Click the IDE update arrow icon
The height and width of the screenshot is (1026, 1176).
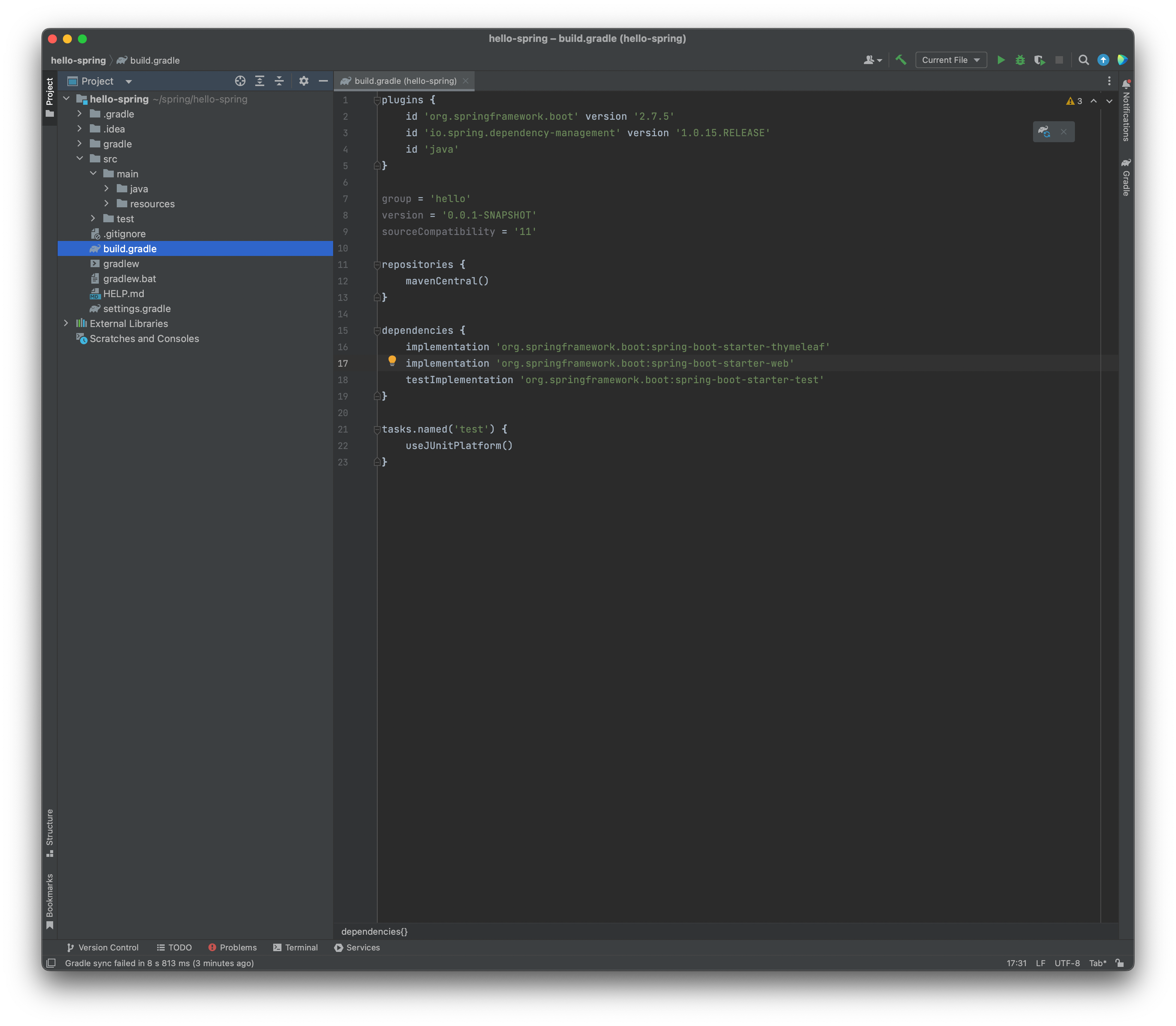pos(1103,60)
